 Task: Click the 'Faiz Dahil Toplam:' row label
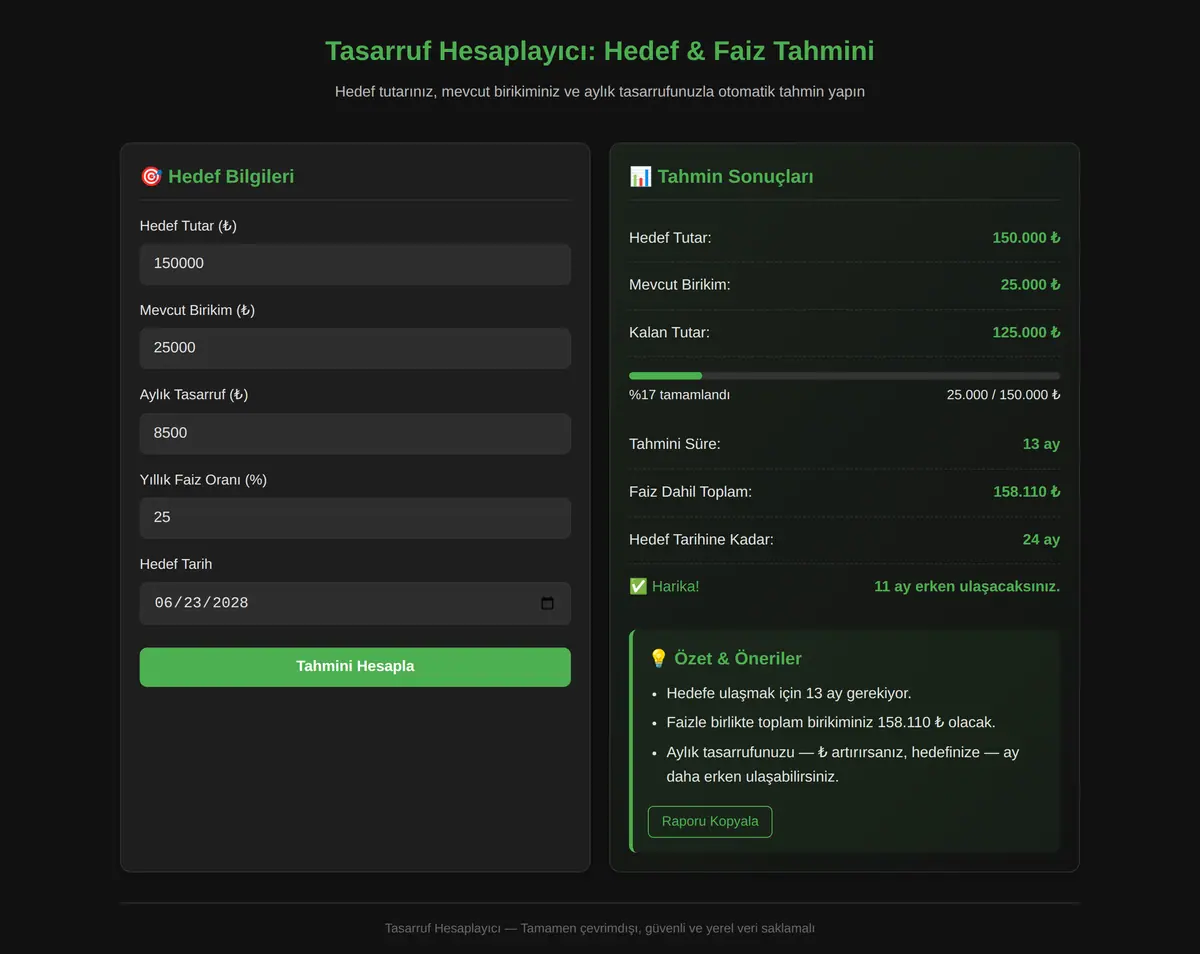(690, 492)
